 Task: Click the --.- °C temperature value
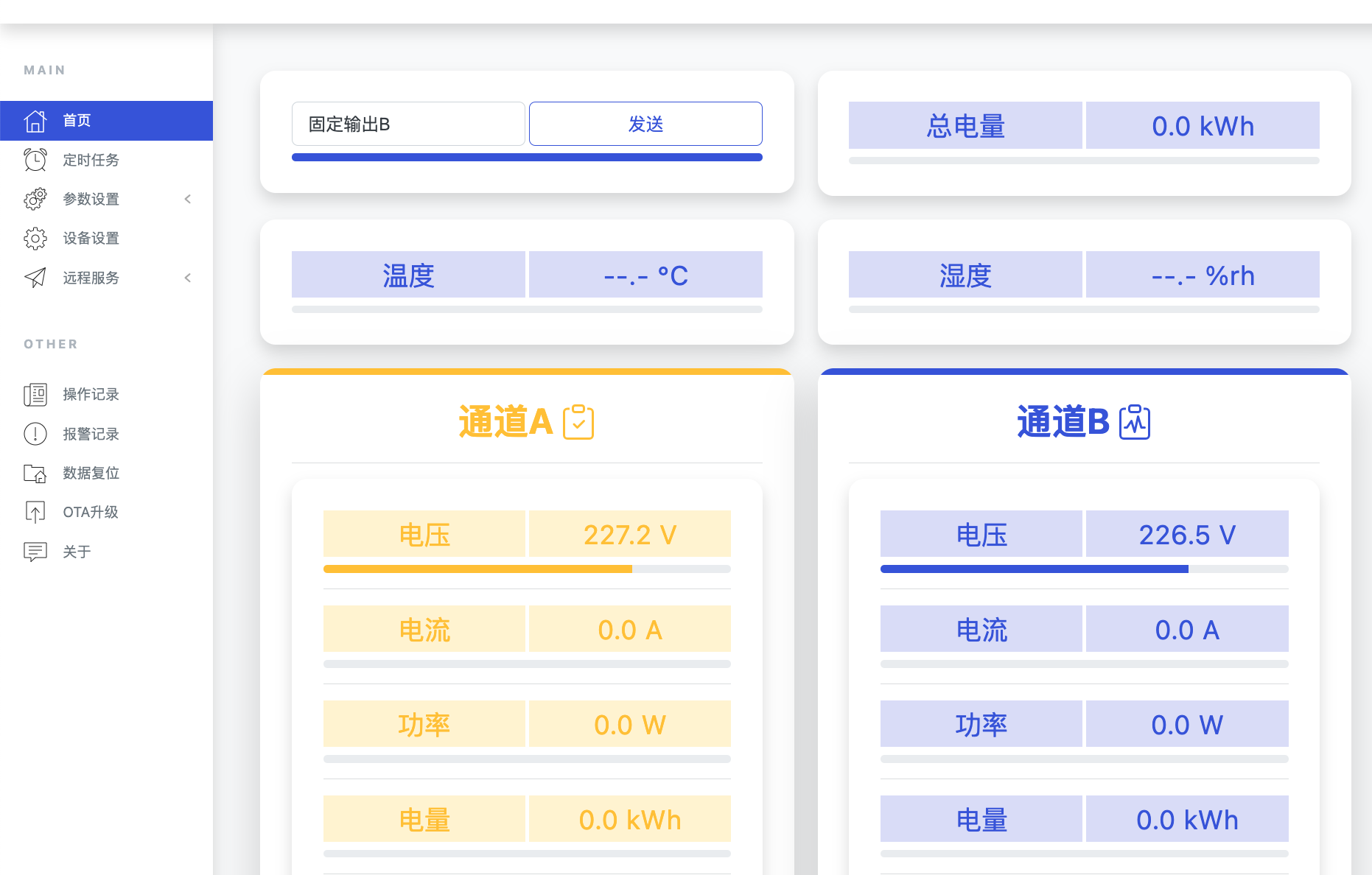(x=645, y=275)
